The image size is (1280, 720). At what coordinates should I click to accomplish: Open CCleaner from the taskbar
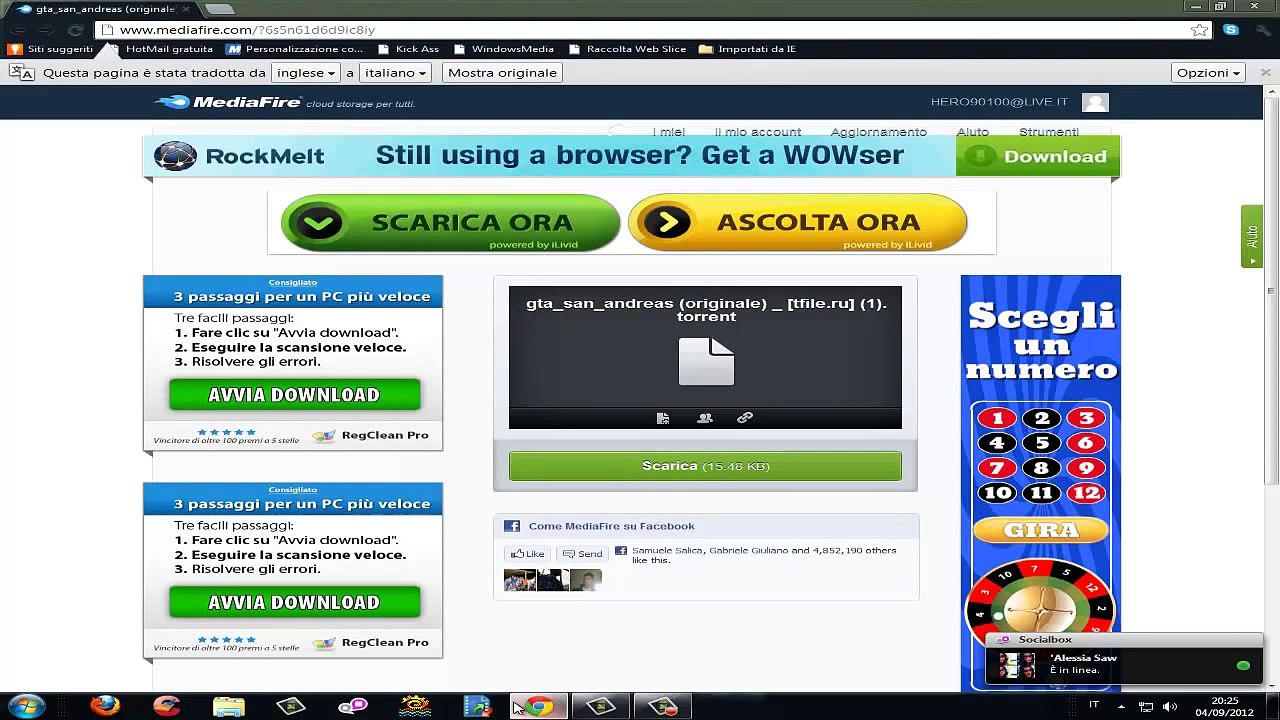click(x=166, y=707)
